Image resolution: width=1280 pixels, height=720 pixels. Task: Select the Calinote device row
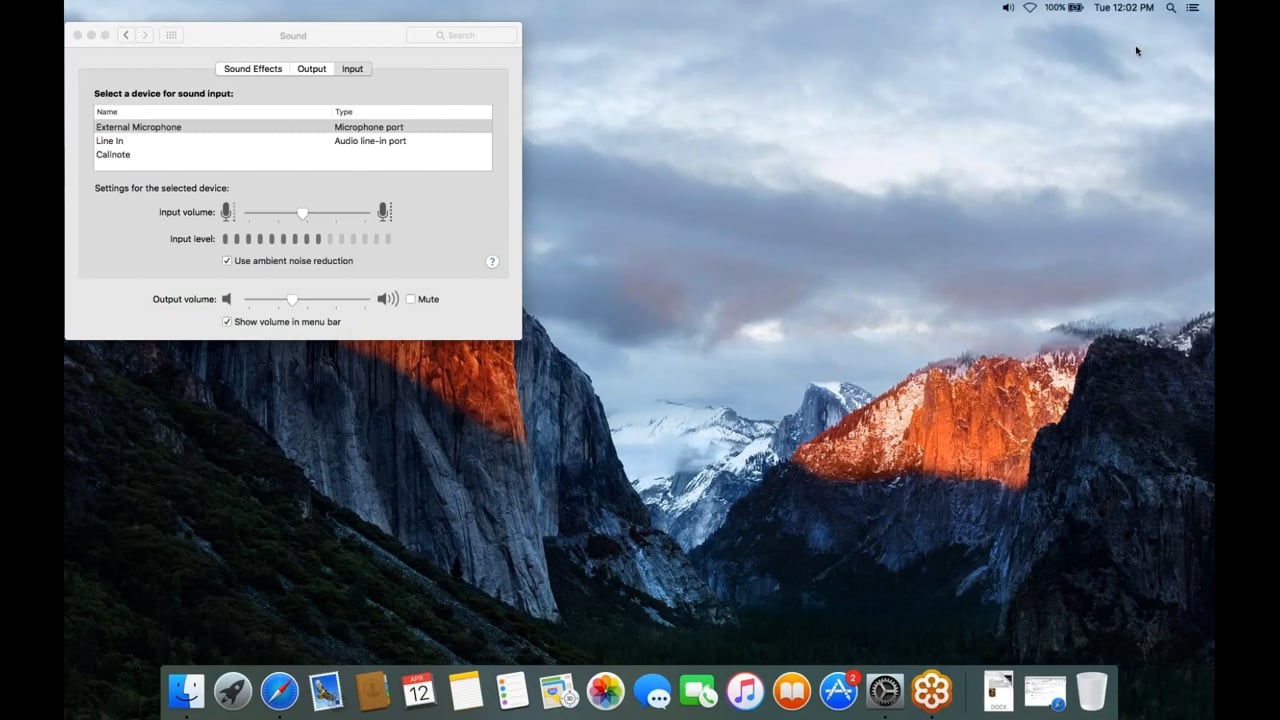tap(293, 155)
